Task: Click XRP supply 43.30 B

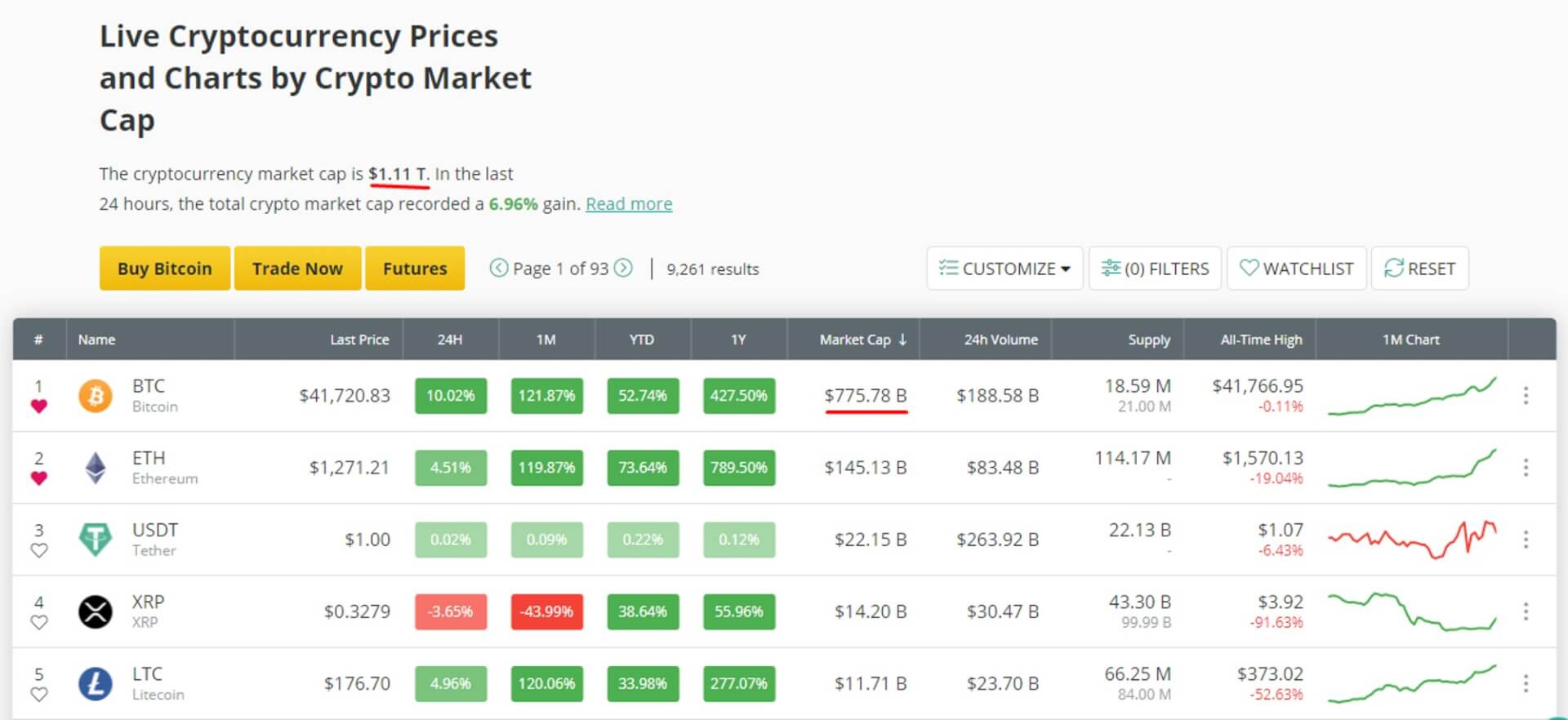Action: (x=1140, y=602)
